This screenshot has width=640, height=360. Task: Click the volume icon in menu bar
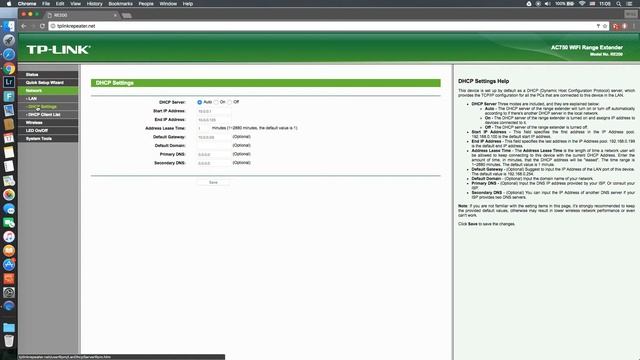coord(548,4)
